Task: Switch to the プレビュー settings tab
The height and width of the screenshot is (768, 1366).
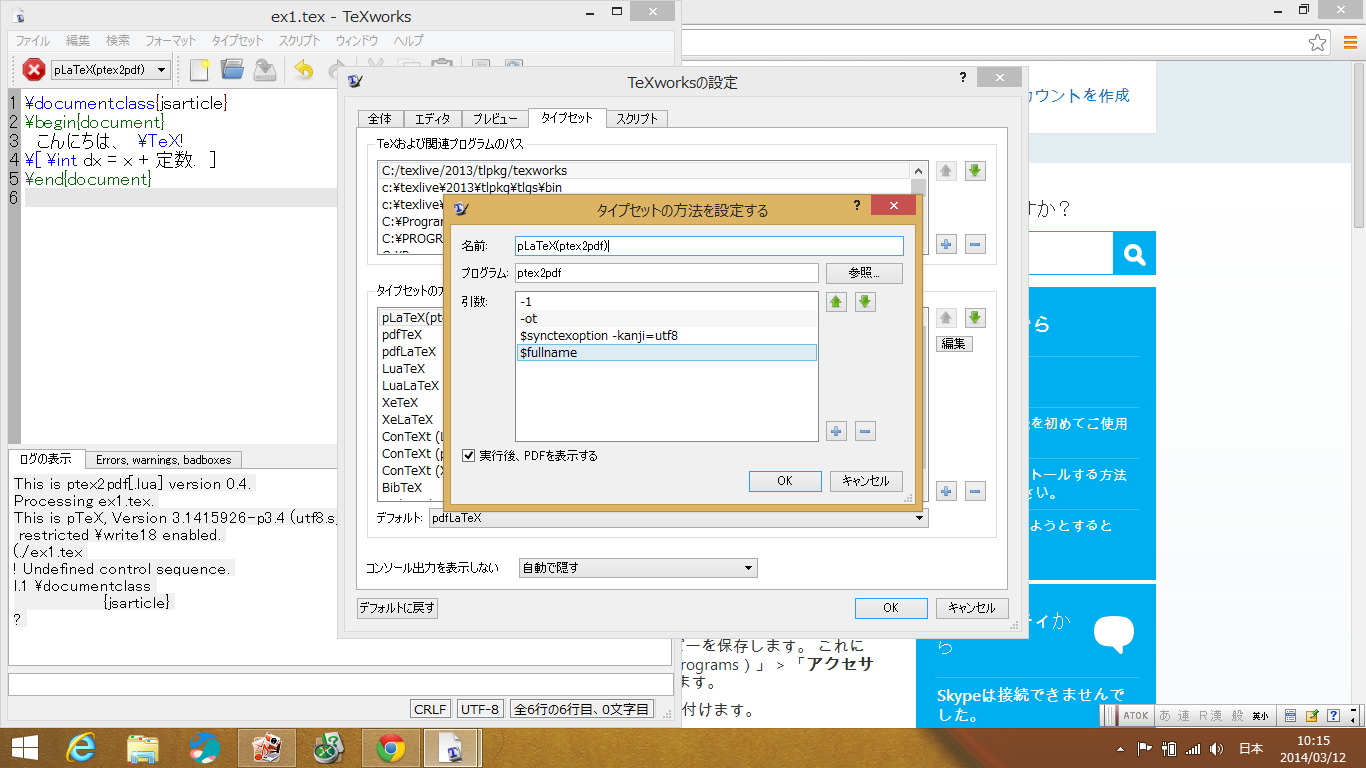Action: coord(495,118)
